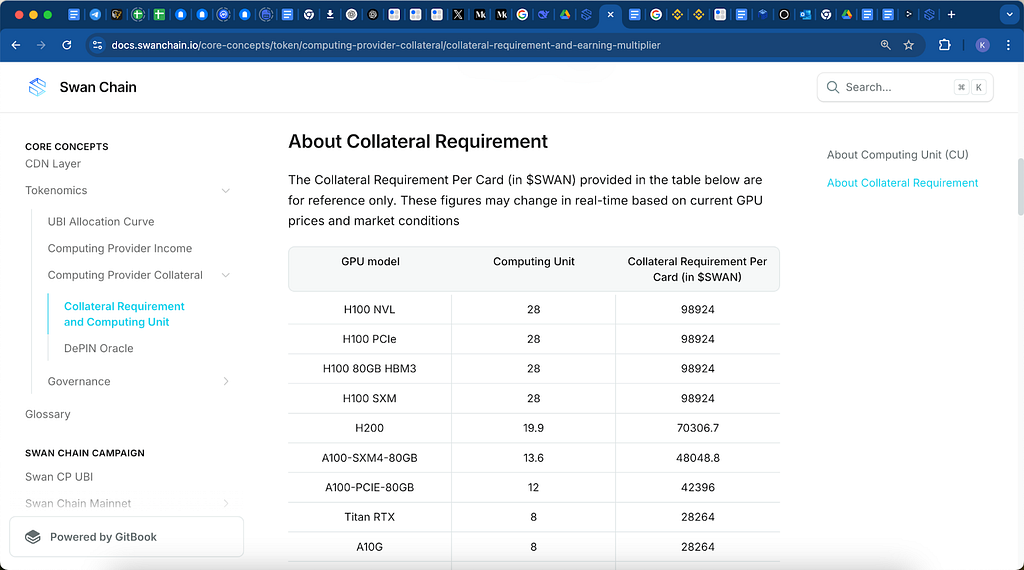Select the H200 table cell
Image resolution: width=1024 pixels, height=570 pixels.
point(370,428)
